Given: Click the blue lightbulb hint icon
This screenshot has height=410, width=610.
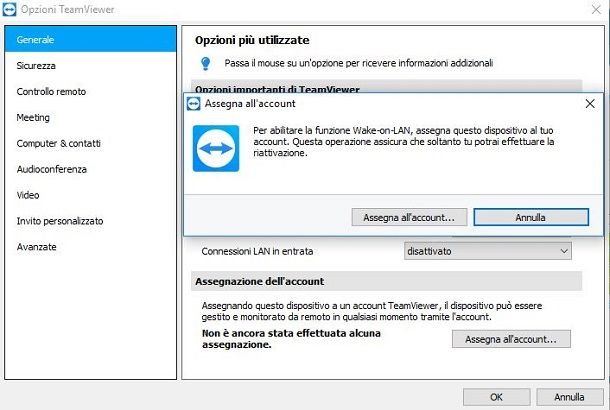Looking at the screenshot, I should pos(206,63).
